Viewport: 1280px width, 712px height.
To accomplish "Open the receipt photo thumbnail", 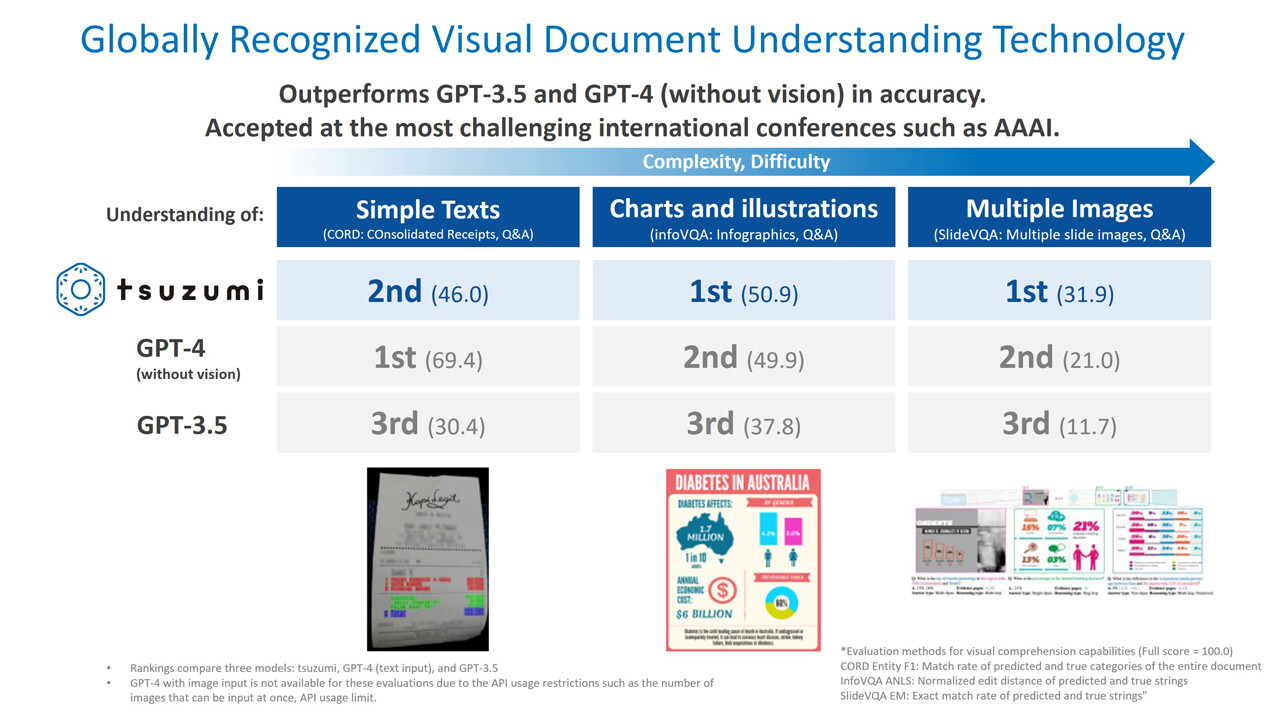I will [x=427, y=560].
